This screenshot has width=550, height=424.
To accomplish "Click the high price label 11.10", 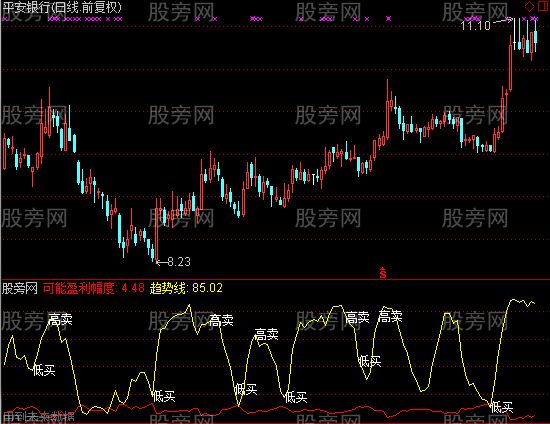I will (x=475, y=25).
